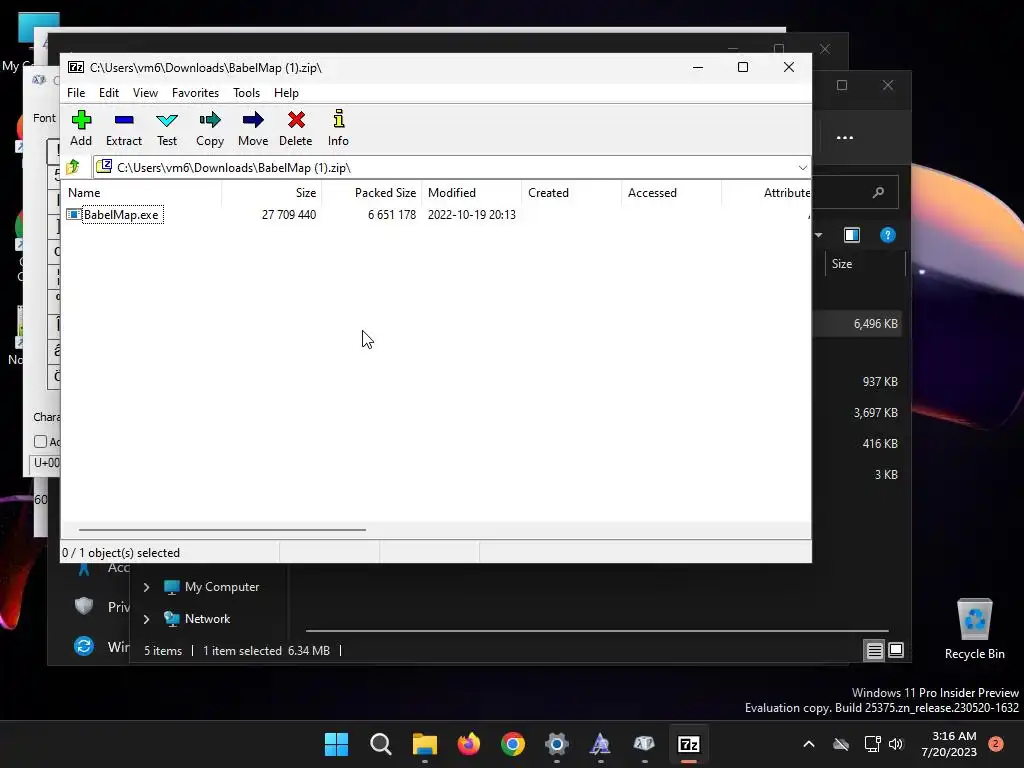This screenshot has height=768, width=1024.
Task: Select the 416 KB file row in Explorer
Action: click(880, 443)
